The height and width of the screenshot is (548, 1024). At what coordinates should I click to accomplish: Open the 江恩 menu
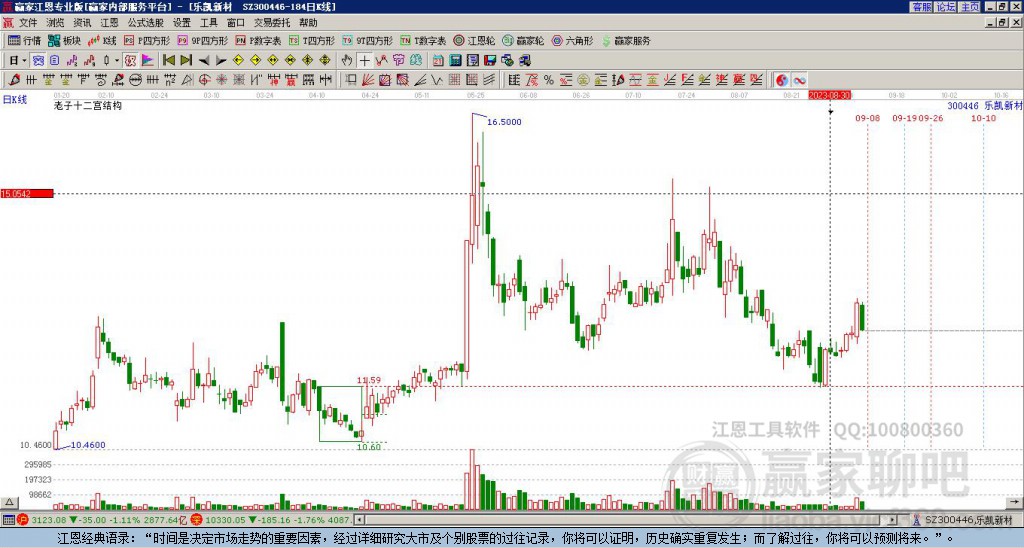point(109,23)
